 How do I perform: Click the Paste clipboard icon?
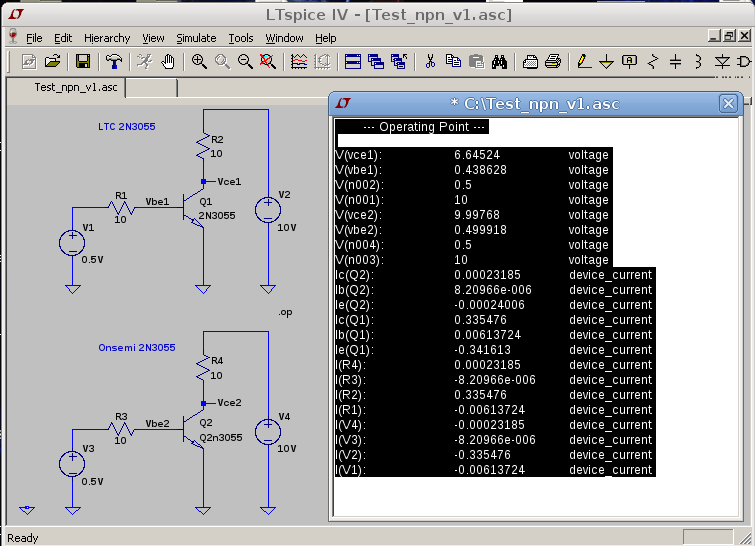[x=476, y=62]
